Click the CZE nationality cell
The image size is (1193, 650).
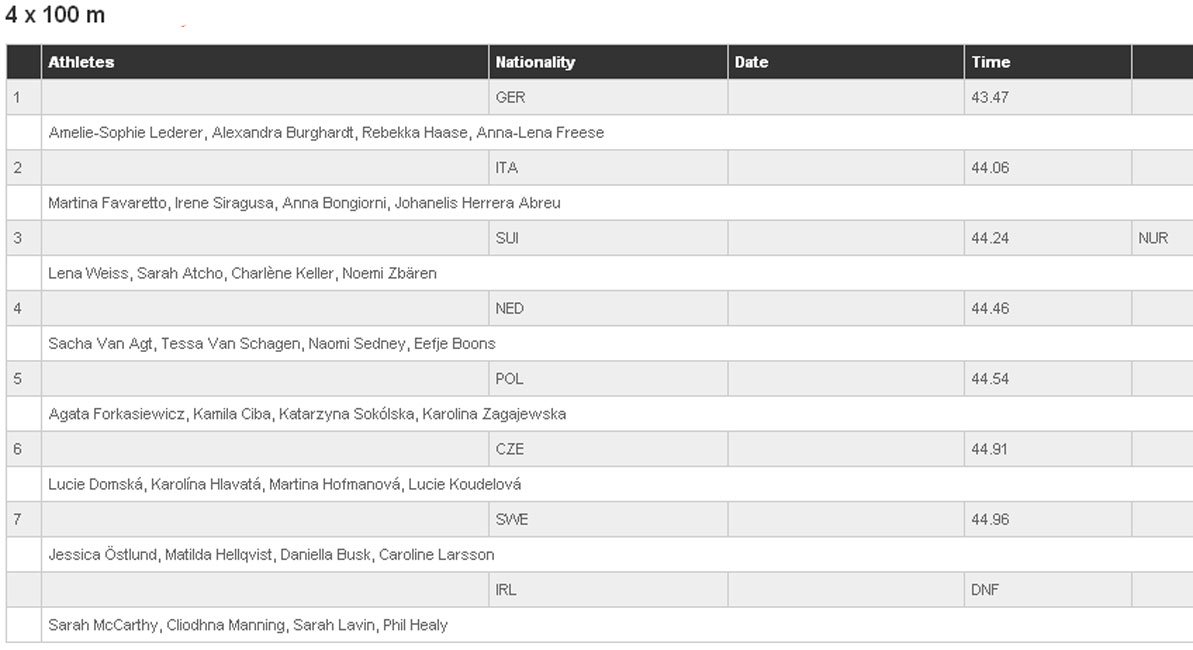coord(608,449)
